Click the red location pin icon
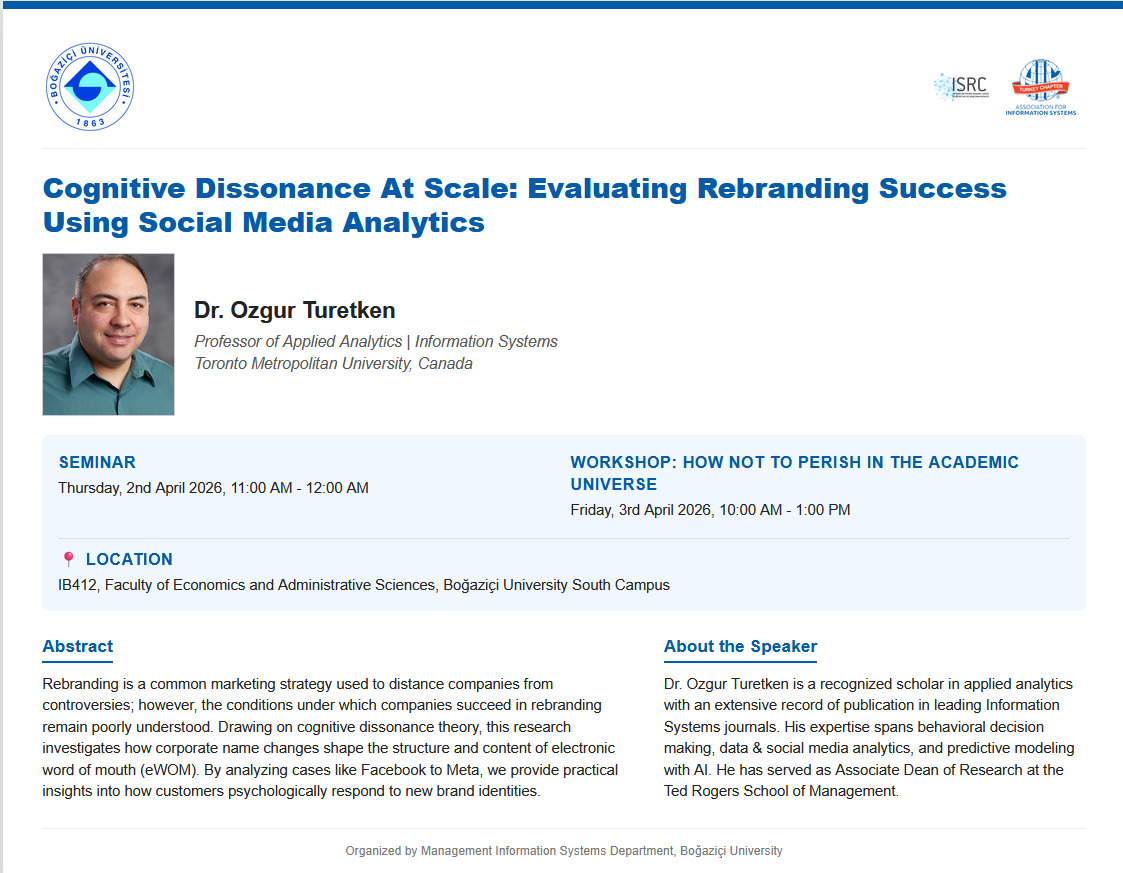This screenshot has width=1123, height=873. pos(68,559)
